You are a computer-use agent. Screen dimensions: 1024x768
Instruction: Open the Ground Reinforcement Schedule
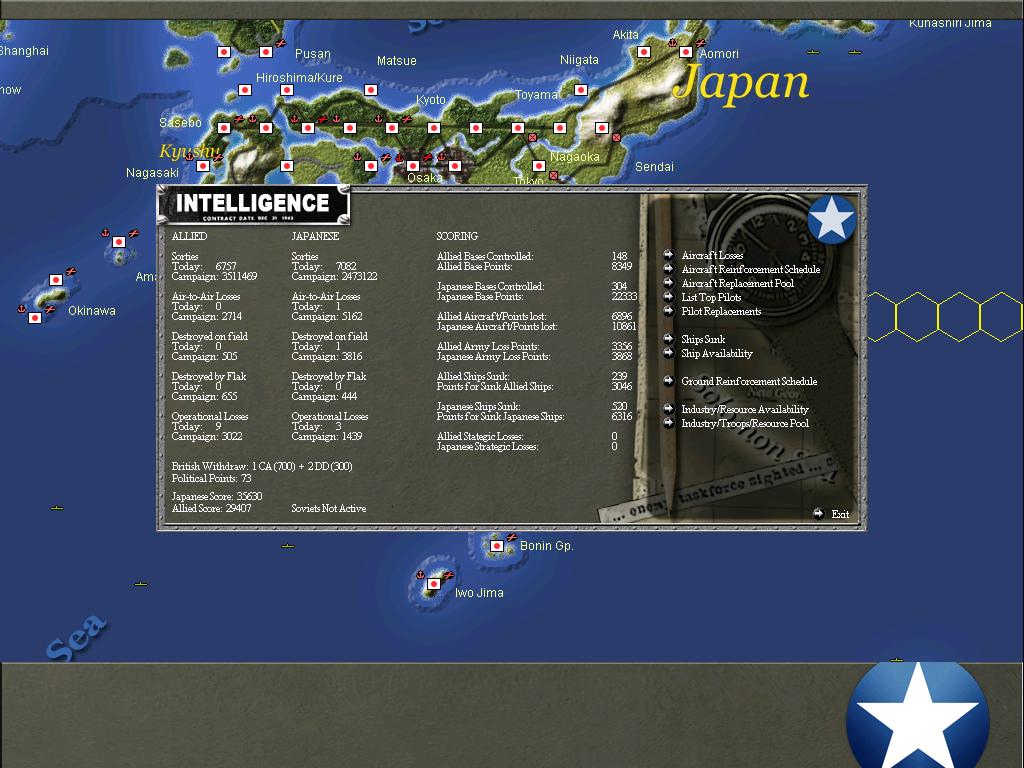click(749, 381)
